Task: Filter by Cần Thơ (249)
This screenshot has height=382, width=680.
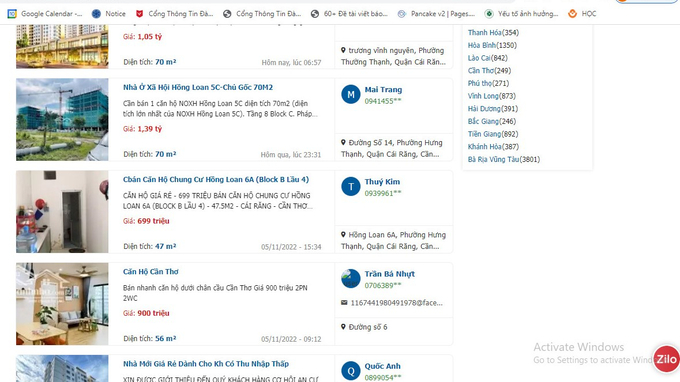Action: coord(489,70)
